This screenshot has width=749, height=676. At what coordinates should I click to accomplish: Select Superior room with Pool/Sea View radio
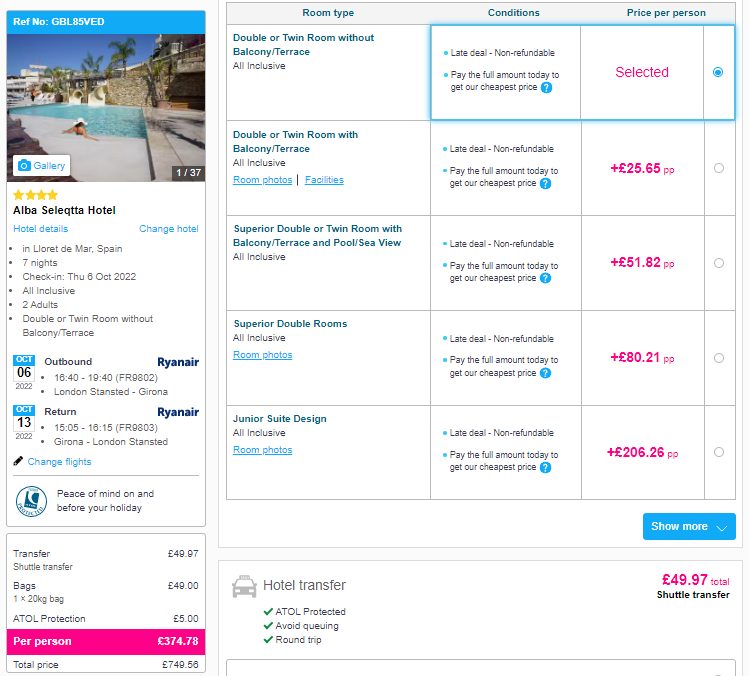pos(718,263)
